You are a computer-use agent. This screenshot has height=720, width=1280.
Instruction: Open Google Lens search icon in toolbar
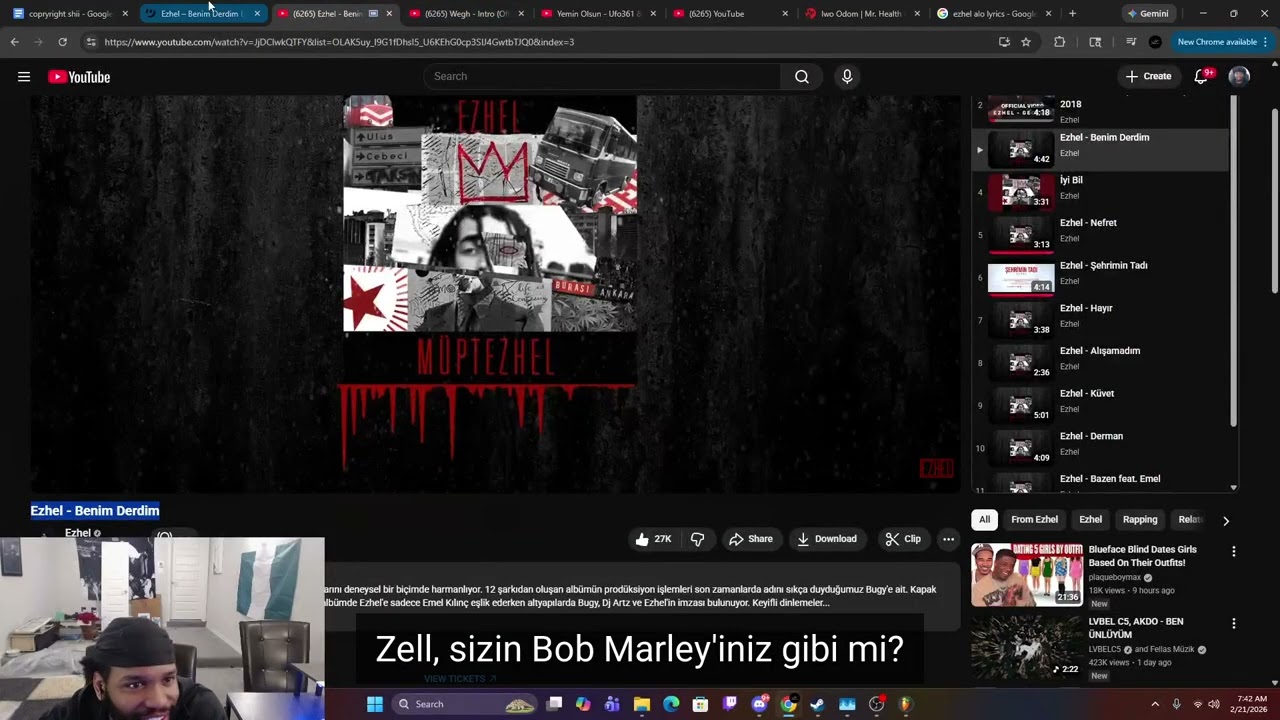[1095, 42]
